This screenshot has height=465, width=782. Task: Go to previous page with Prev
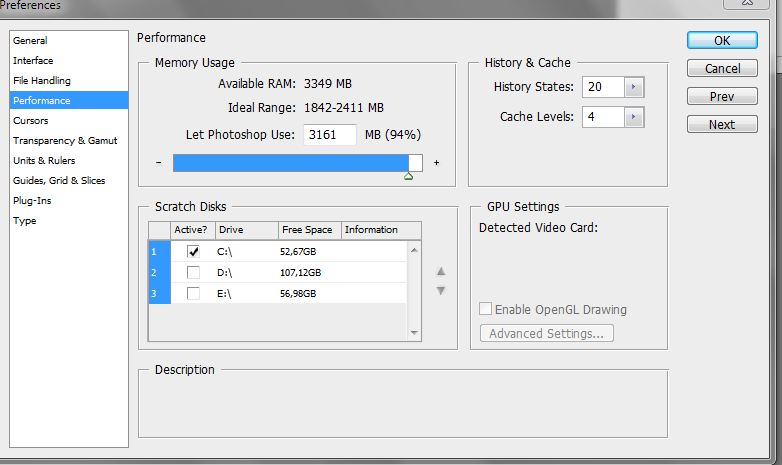click(x=722, y=96)
